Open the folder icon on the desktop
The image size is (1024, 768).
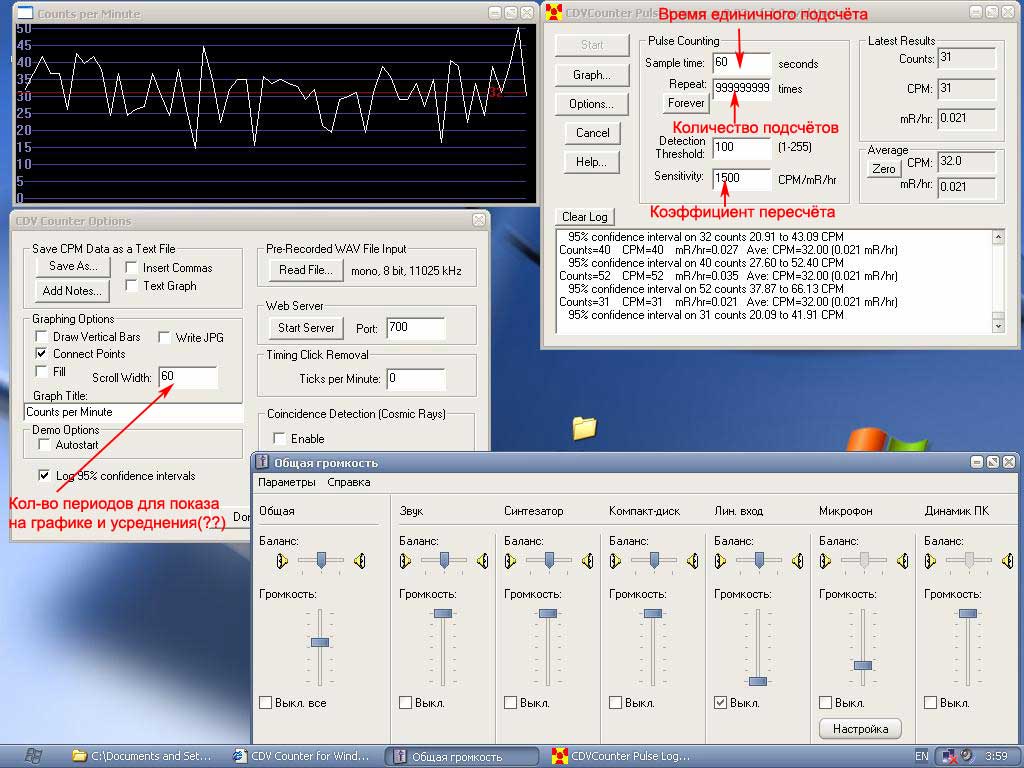(584, 428)
